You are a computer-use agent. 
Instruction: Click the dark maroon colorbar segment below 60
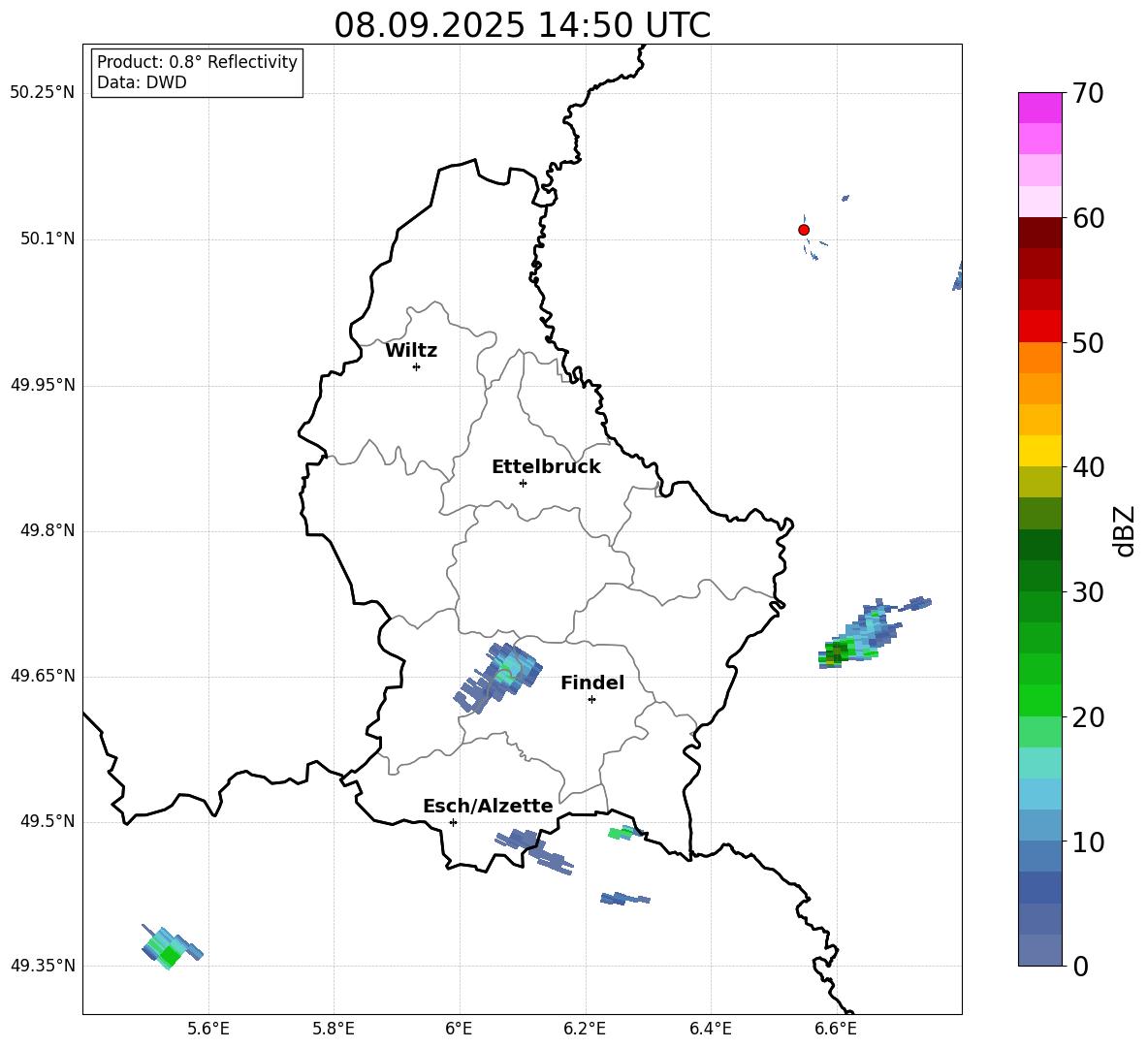pyautogui.click(x=1039, y=233)
